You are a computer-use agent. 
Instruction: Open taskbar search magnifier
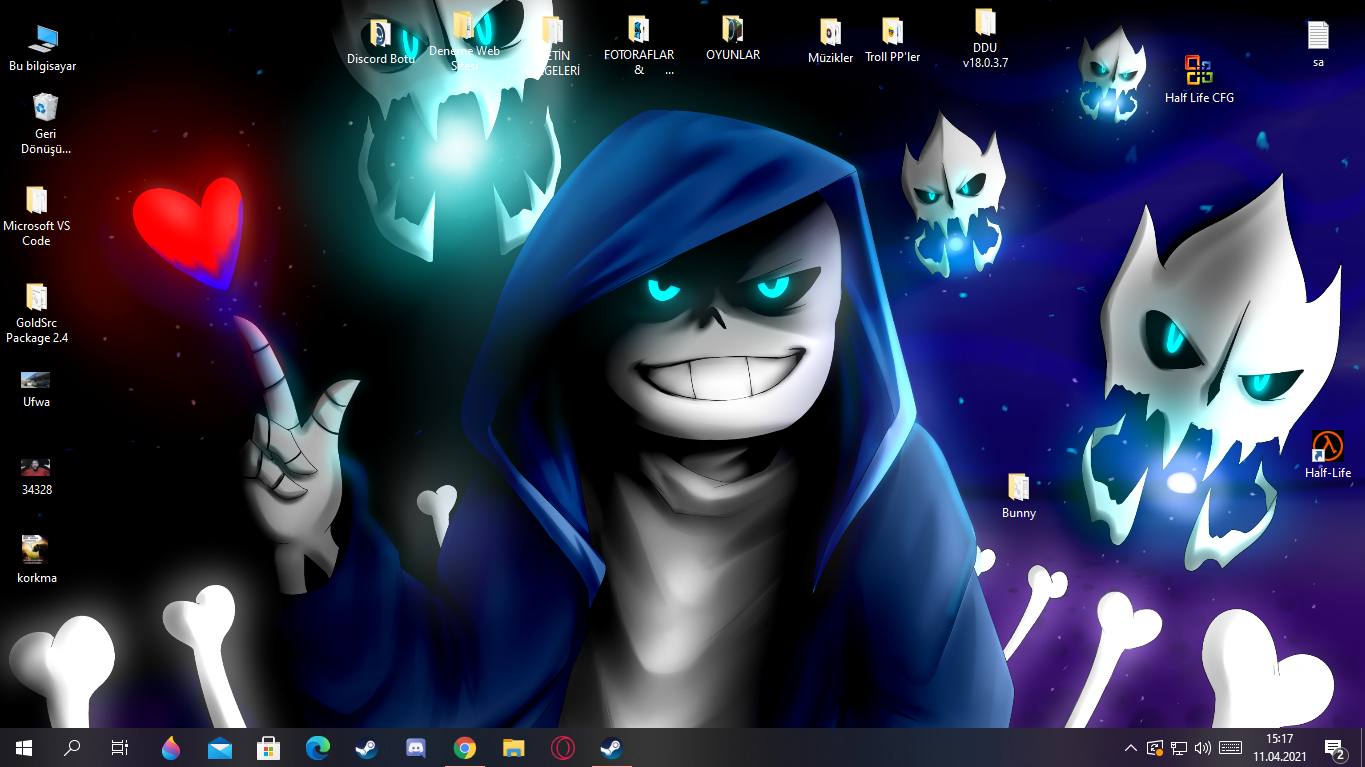[x=72, y=747]
